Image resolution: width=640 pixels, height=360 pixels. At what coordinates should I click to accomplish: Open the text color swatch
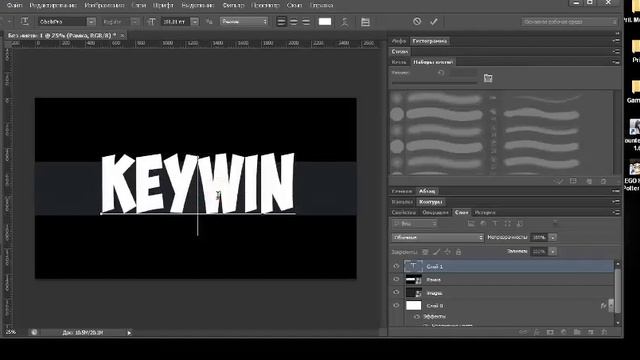[324, 21]
